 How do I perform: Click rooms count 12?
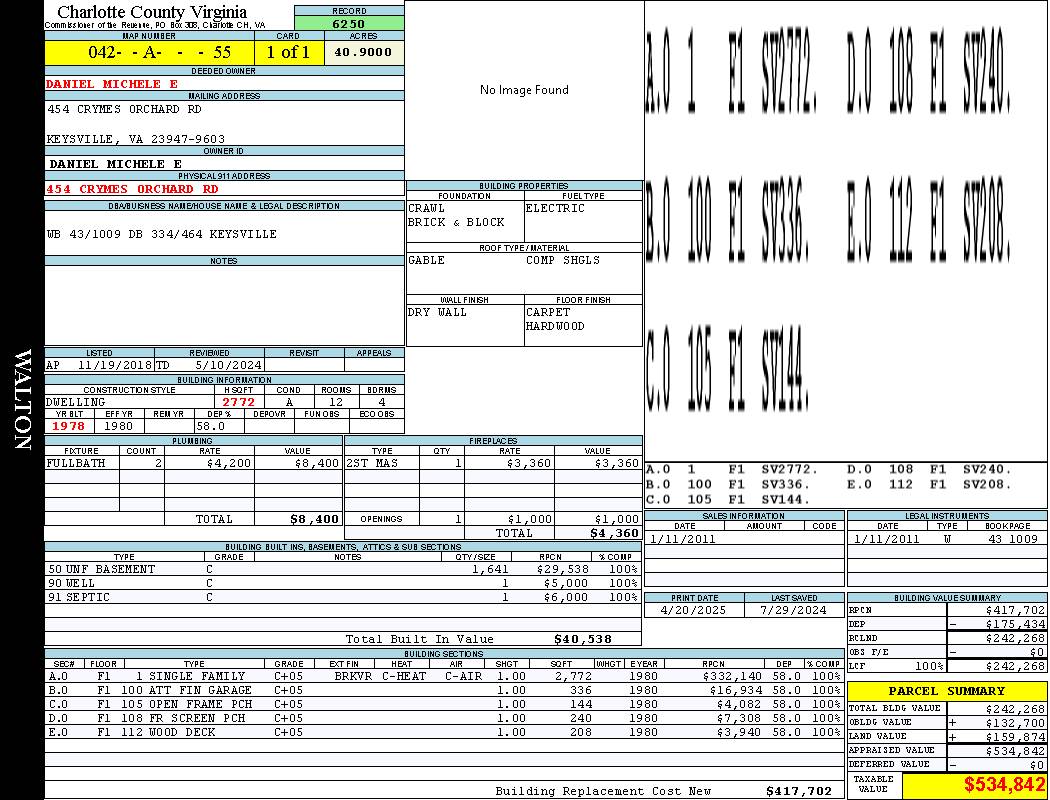[x=336, y=402]
